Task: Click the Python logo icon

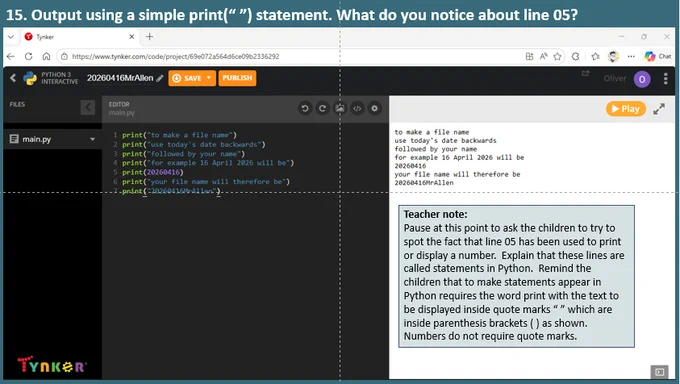Action: [x=30, y=78]
